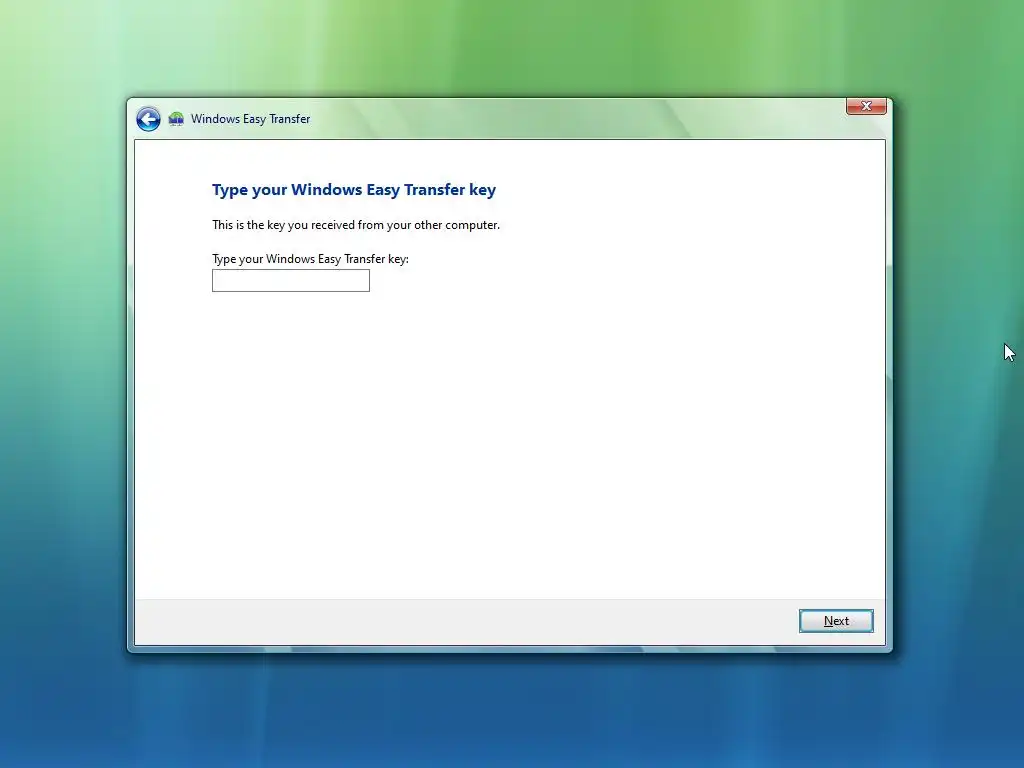Continue with the Next button
This screenshot has width=1024, height=768.
point(836,621)
